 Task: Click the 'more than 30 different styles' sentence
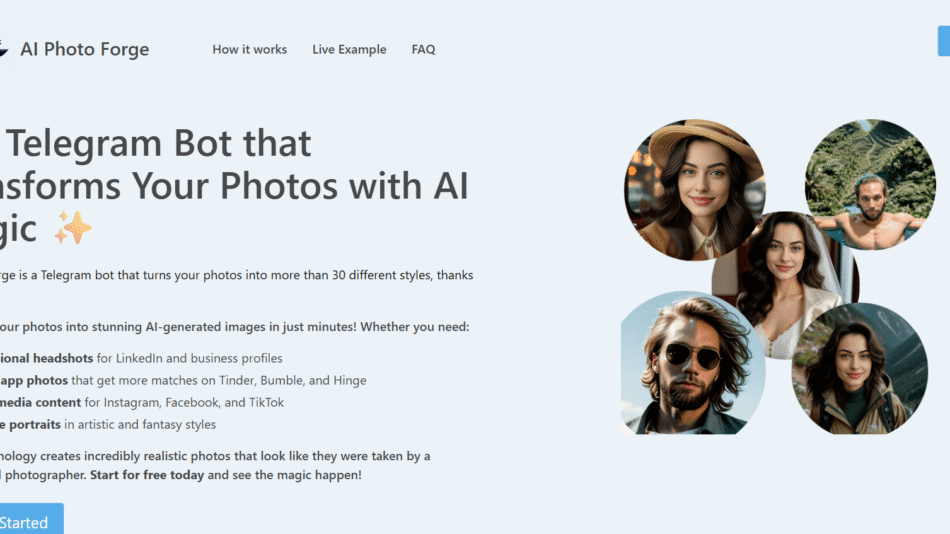[x=236, y=275]
